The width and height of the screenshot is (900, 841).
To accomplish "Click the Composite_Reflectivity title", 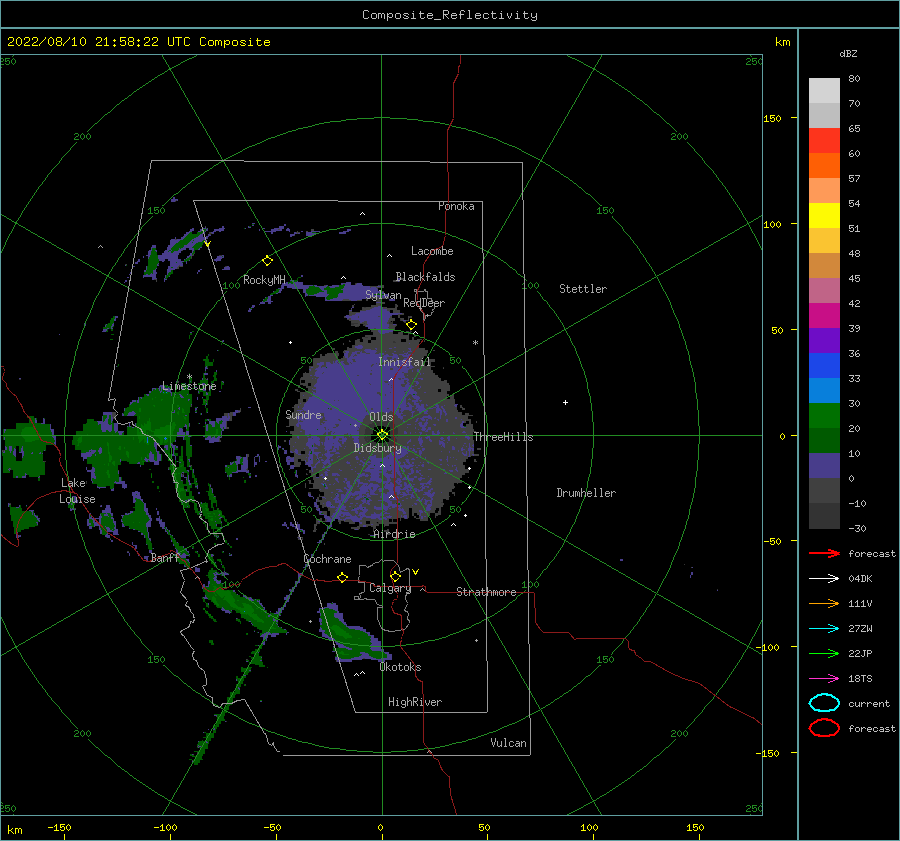I will click(x=450, y=15).
